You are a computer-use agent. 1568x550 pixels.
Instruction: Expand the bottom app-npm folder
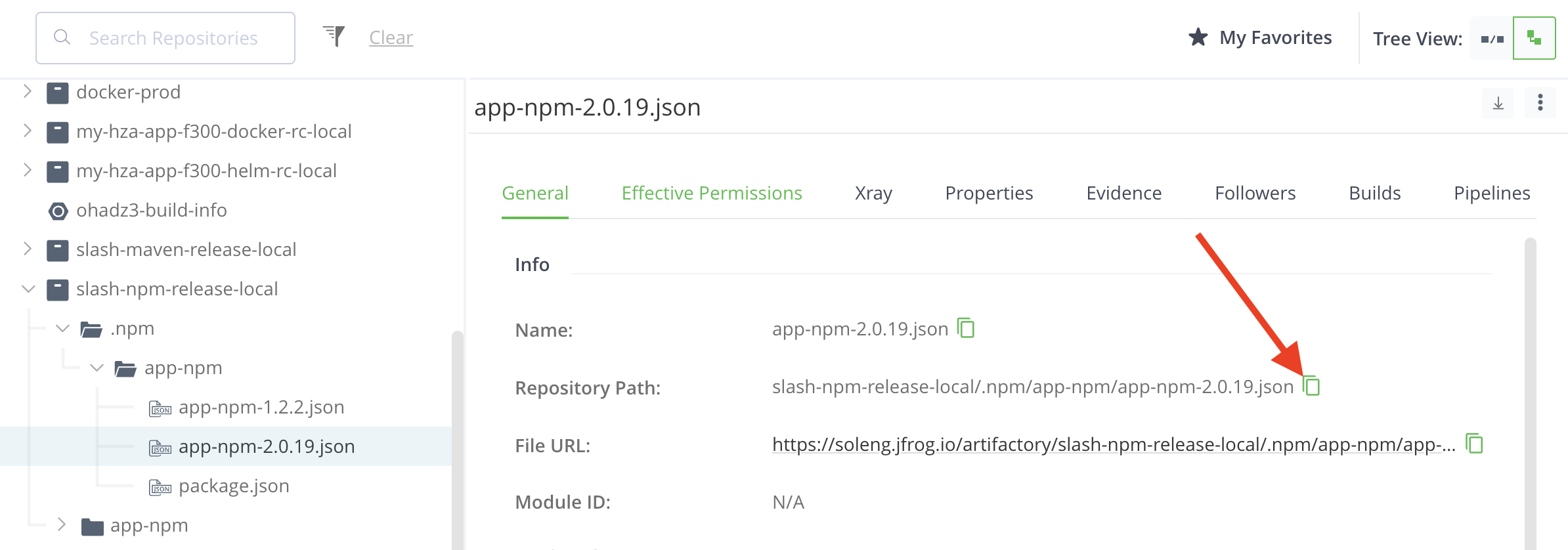(61, 524)
